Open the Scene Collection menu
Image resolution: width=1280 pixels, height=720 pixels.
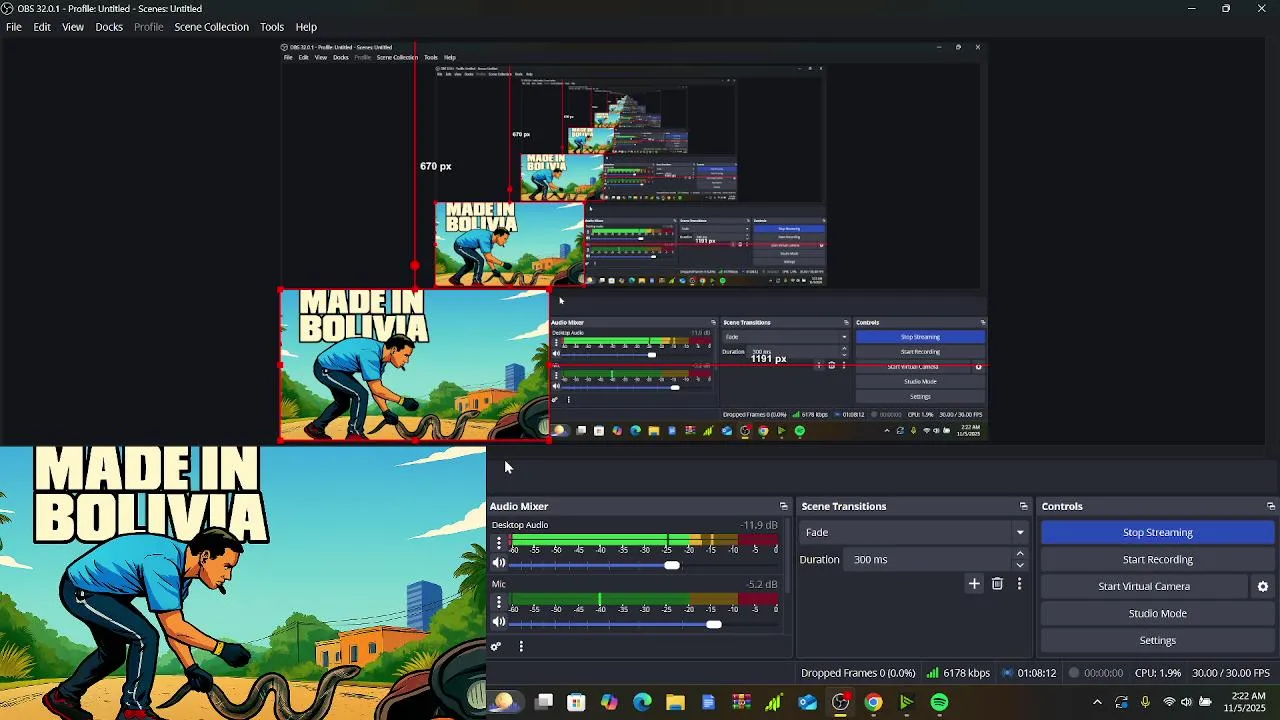pos(212,27)
